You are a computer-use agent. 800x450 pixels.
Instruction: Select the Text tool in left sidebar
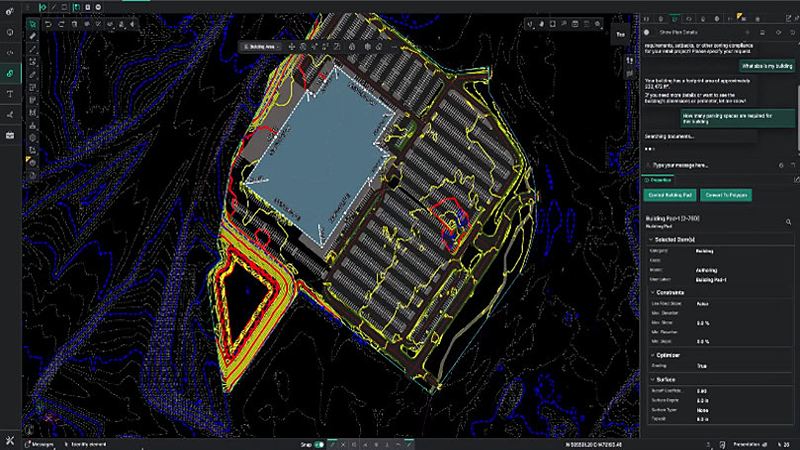coord(10,93)
